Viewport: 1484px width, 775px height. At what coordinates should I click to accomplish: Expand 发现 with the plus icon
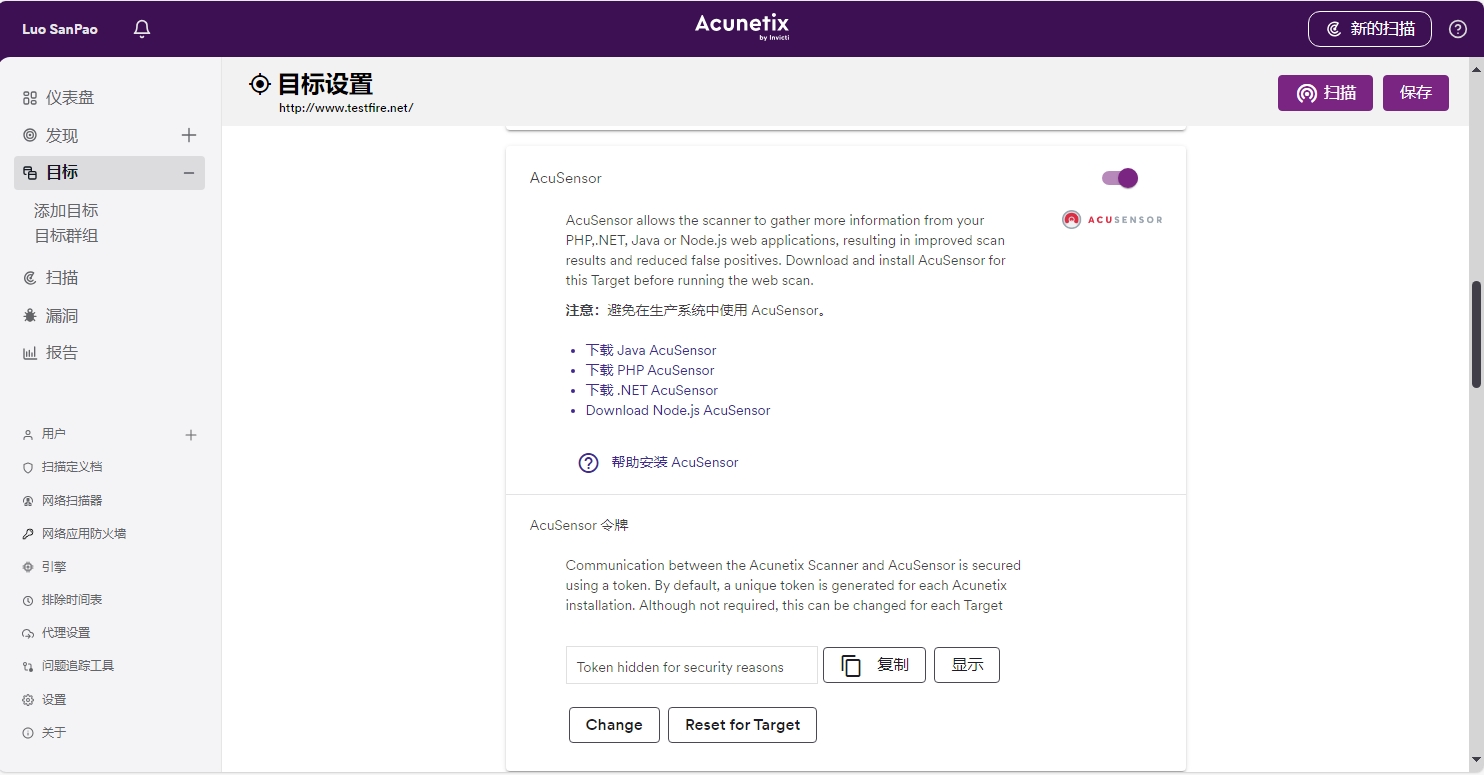(x=189, y=135)
